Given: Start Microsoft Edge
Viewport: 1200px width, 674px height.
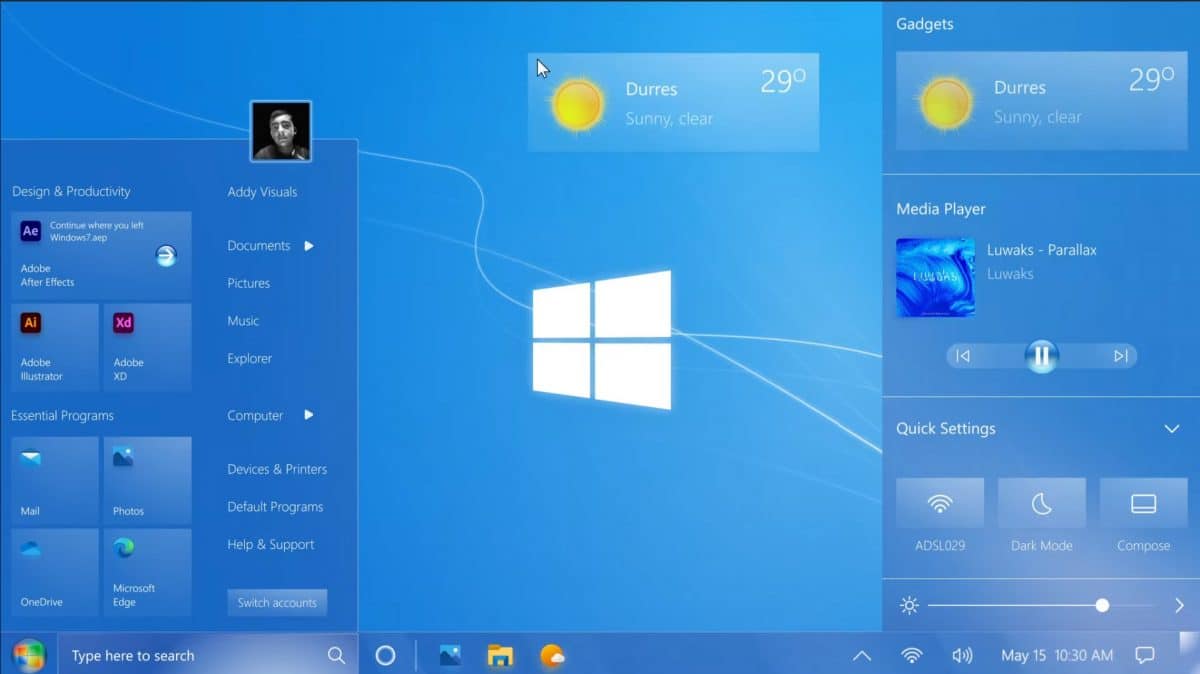Looking at the screenshot, I should pos(147,572).
